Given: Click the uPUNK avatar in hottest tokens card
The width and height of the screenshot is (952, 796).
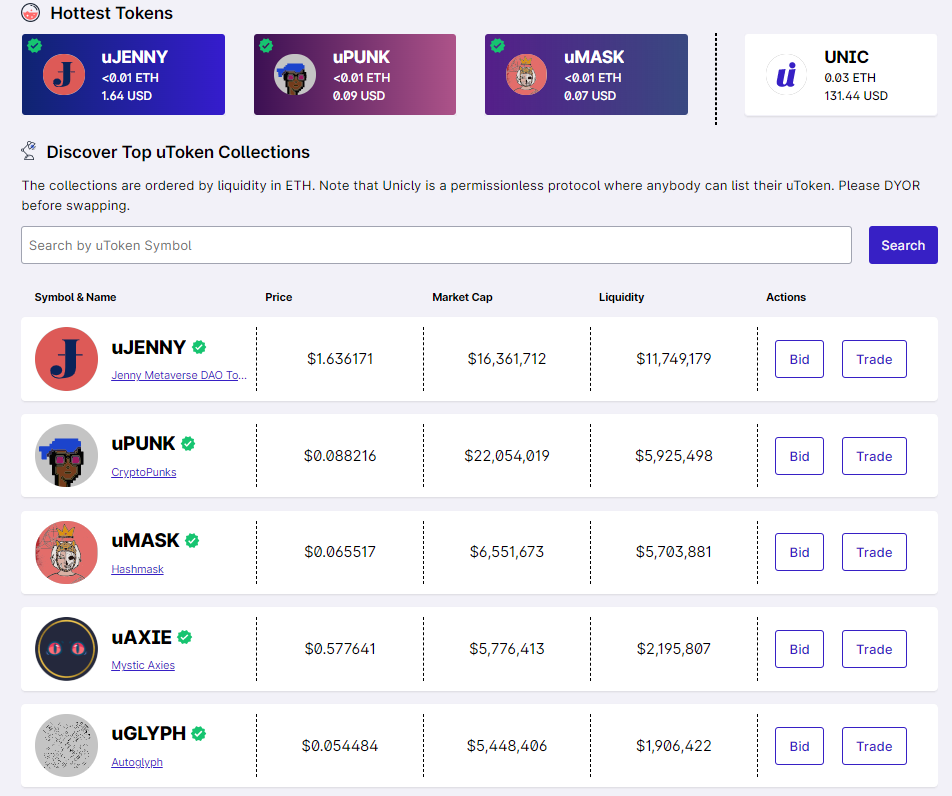Looking at the screenshot, I should [295, 75].
